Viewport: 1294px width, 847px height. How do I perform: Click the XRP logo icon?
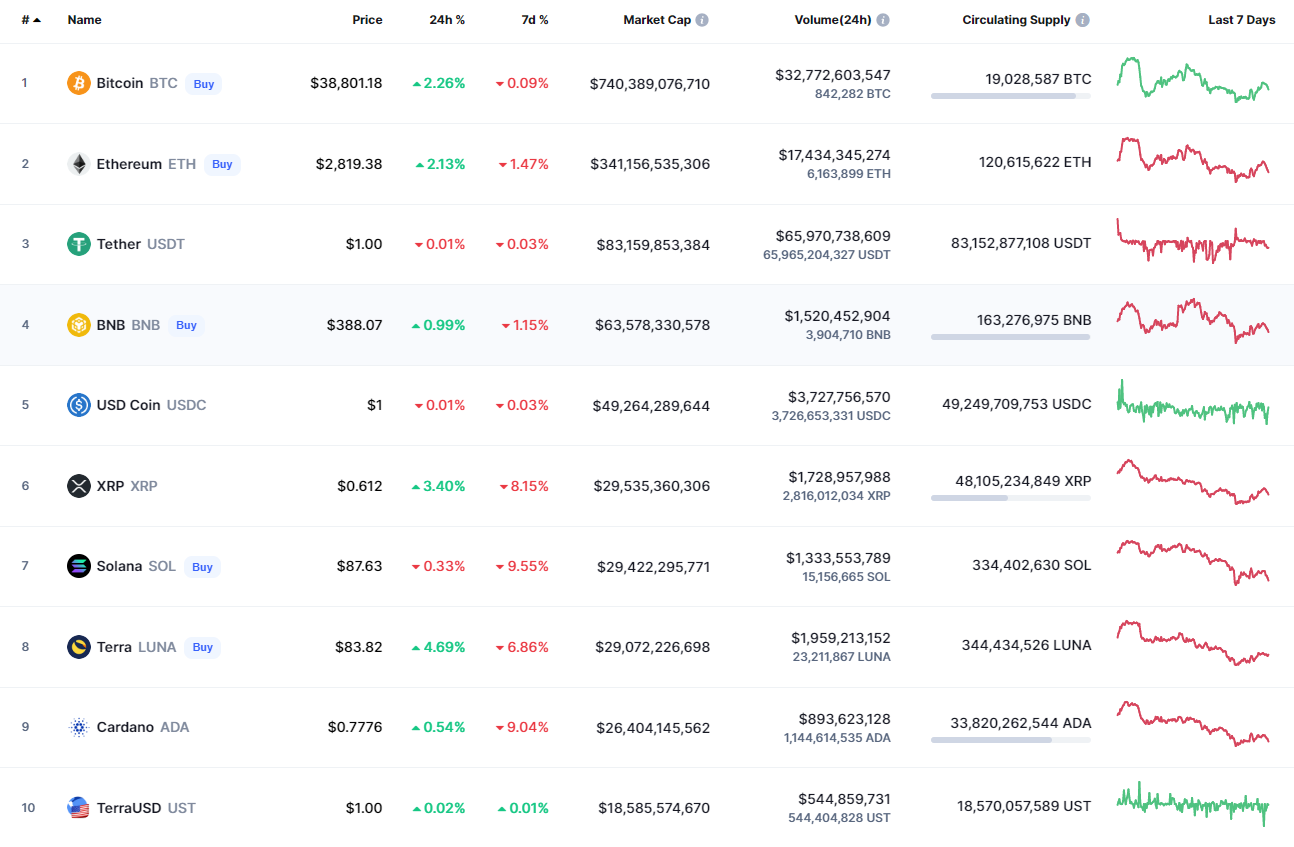pos(79,486)
